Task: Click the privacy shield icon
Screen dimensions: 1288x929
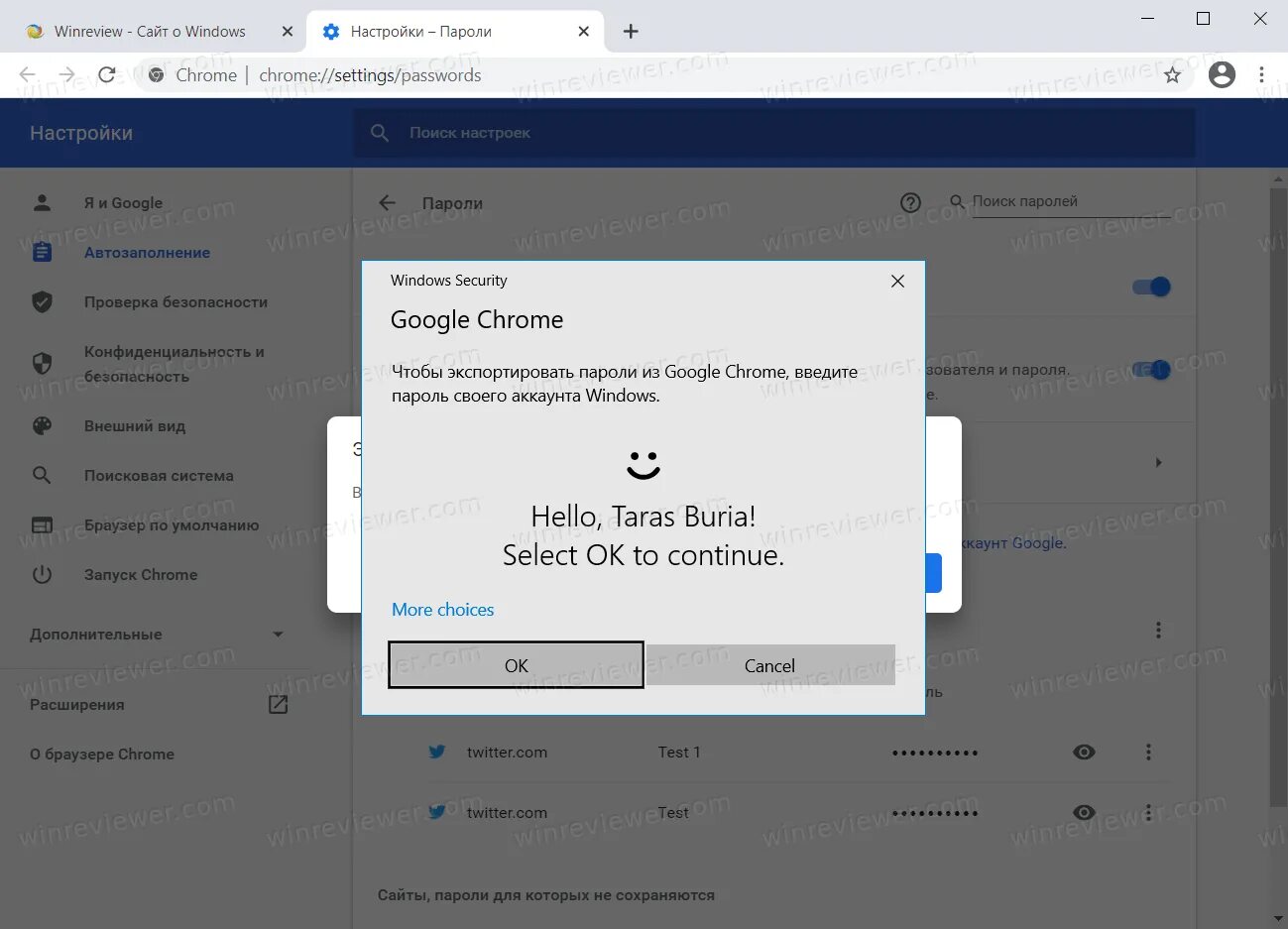Action: pyautogui.click(x=42, y=363)
